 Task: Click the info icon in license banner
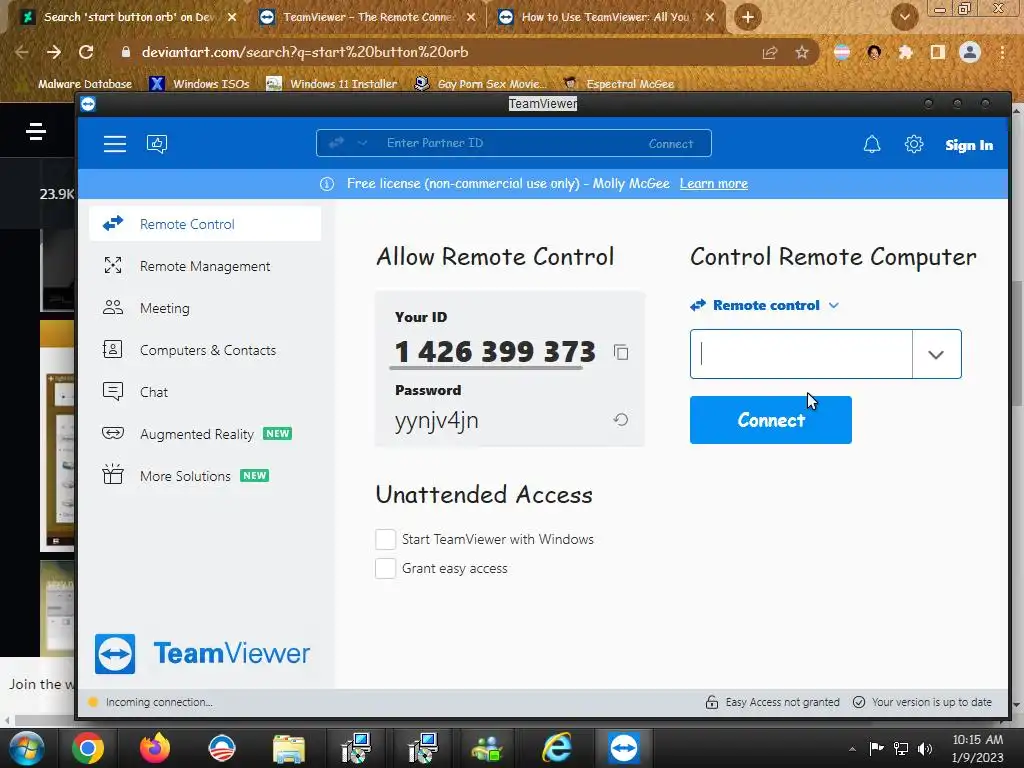(327, 184)
